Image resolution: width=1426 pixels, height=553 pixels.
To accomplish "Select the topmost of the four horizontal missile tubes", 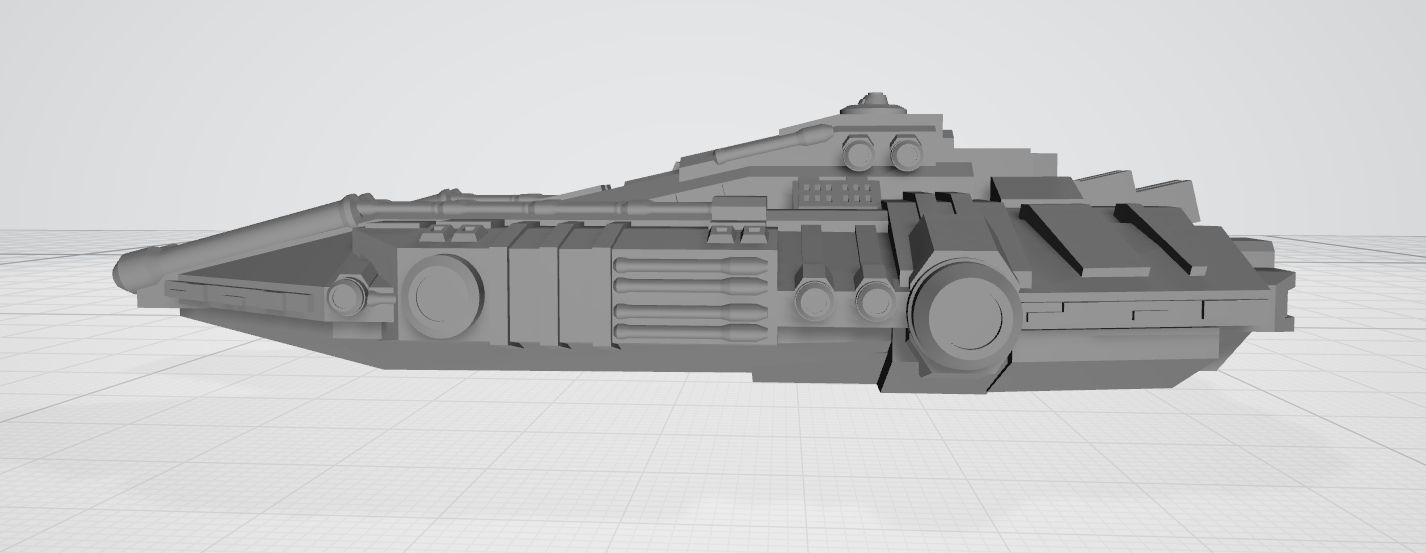I will (x=690, y=266).
